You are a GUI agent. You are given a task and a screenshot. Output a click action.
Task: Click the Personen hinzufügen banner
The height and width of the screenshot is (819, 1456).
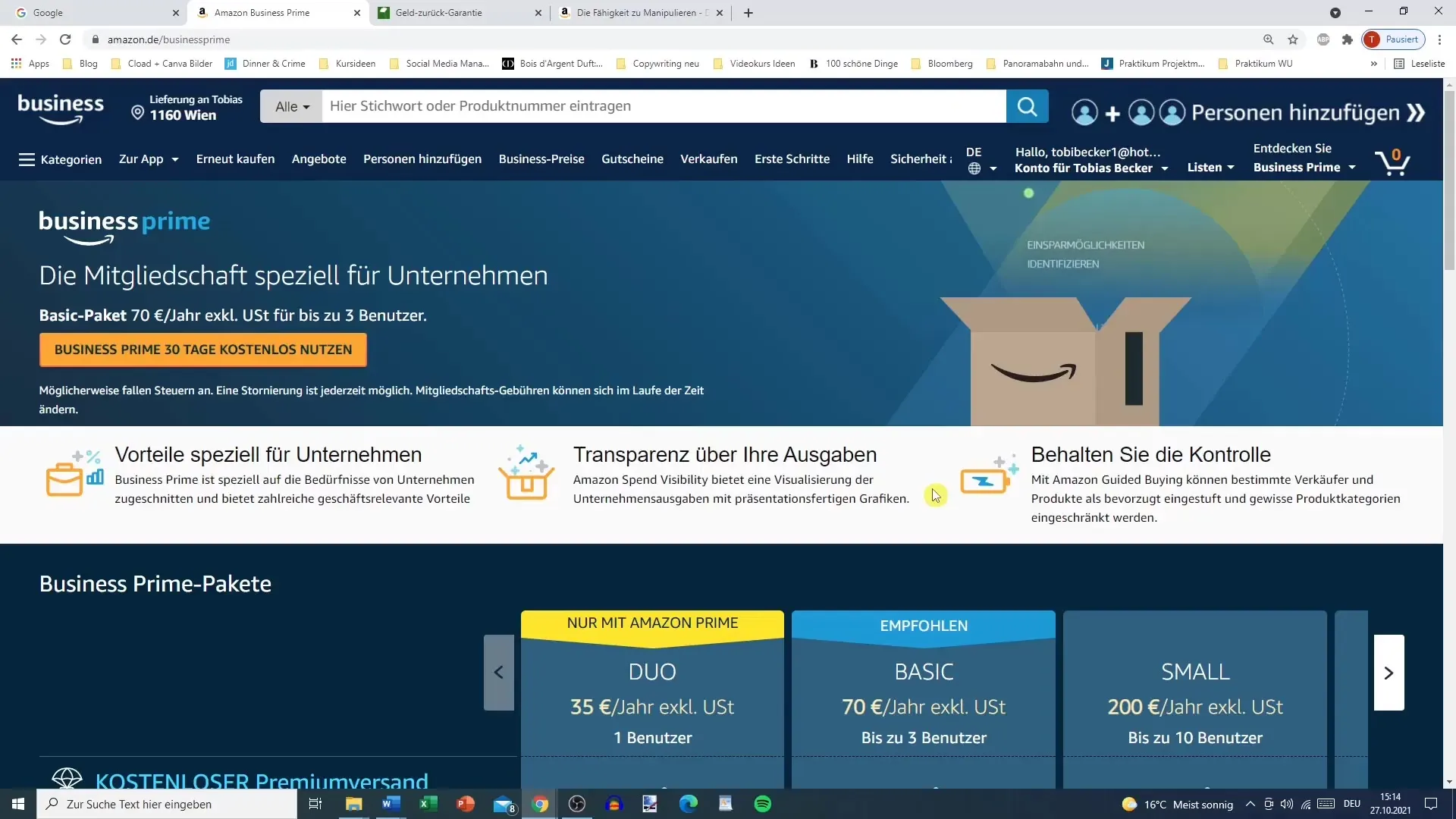(1248, 113)
